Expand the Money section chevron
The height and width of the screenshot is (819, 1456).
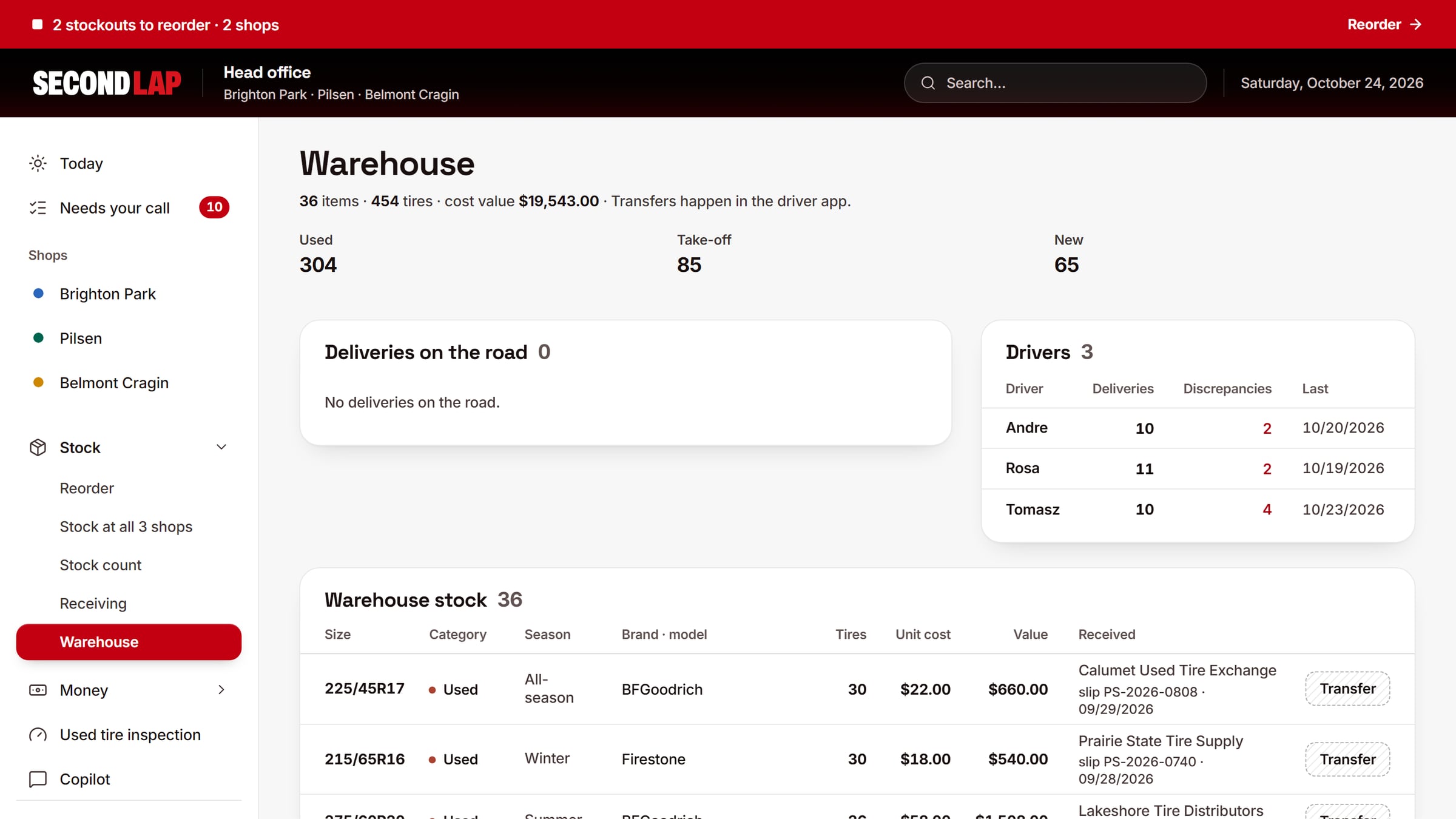(x=221, y=690)
